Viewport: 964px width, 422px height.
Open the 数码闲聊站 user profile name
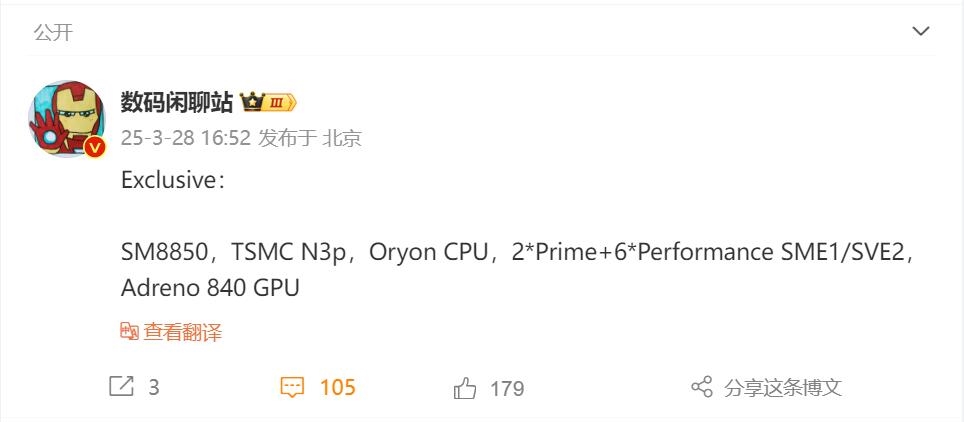pyautogui.click(x=176, y=102)
